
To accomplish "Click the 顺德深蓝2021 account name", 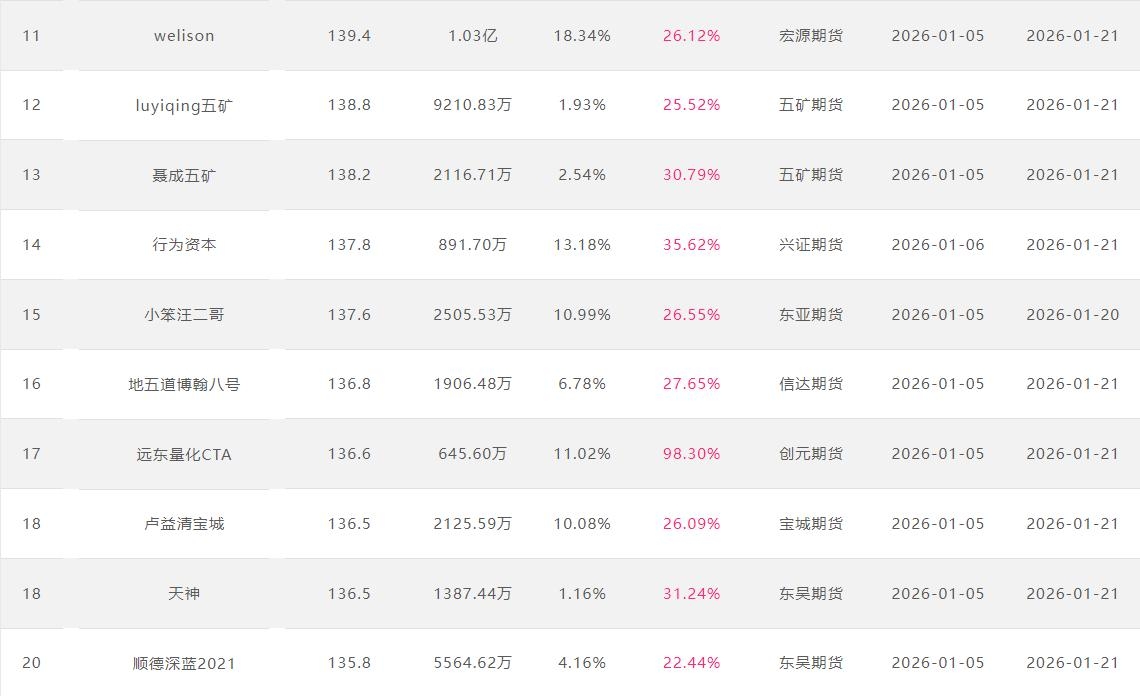I will pyautogui.click(x=184, y=663).
